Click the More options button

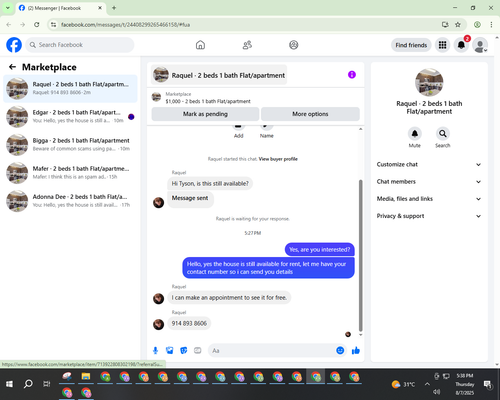(x=310, y=114)
